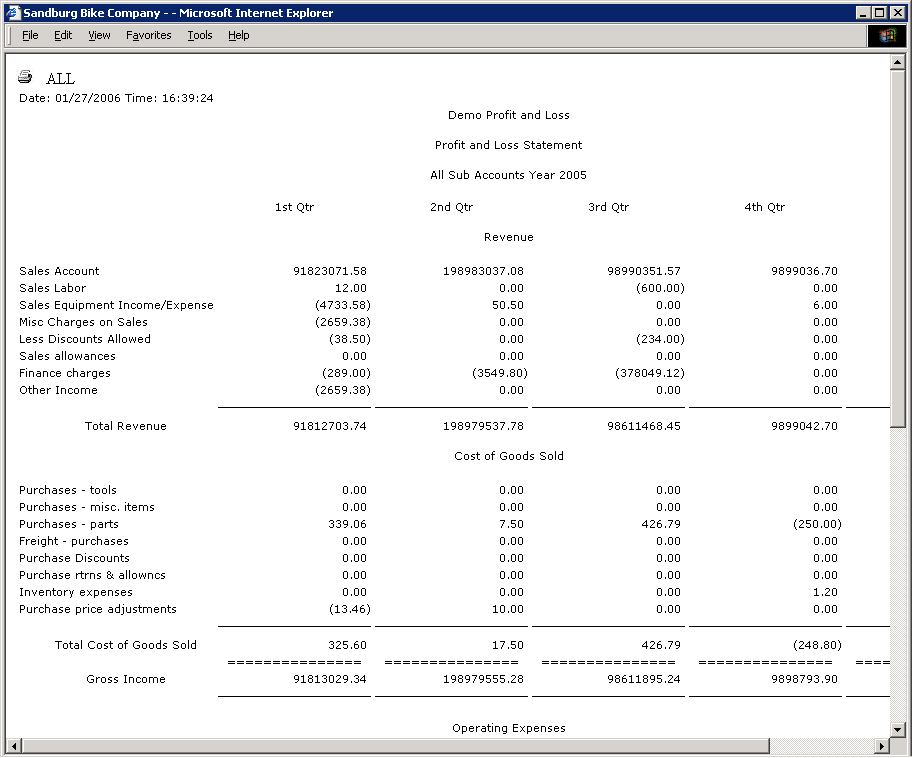Open the Edit menu
The image size is (912, 758).
pyautogui.click(x=63, y=35)
